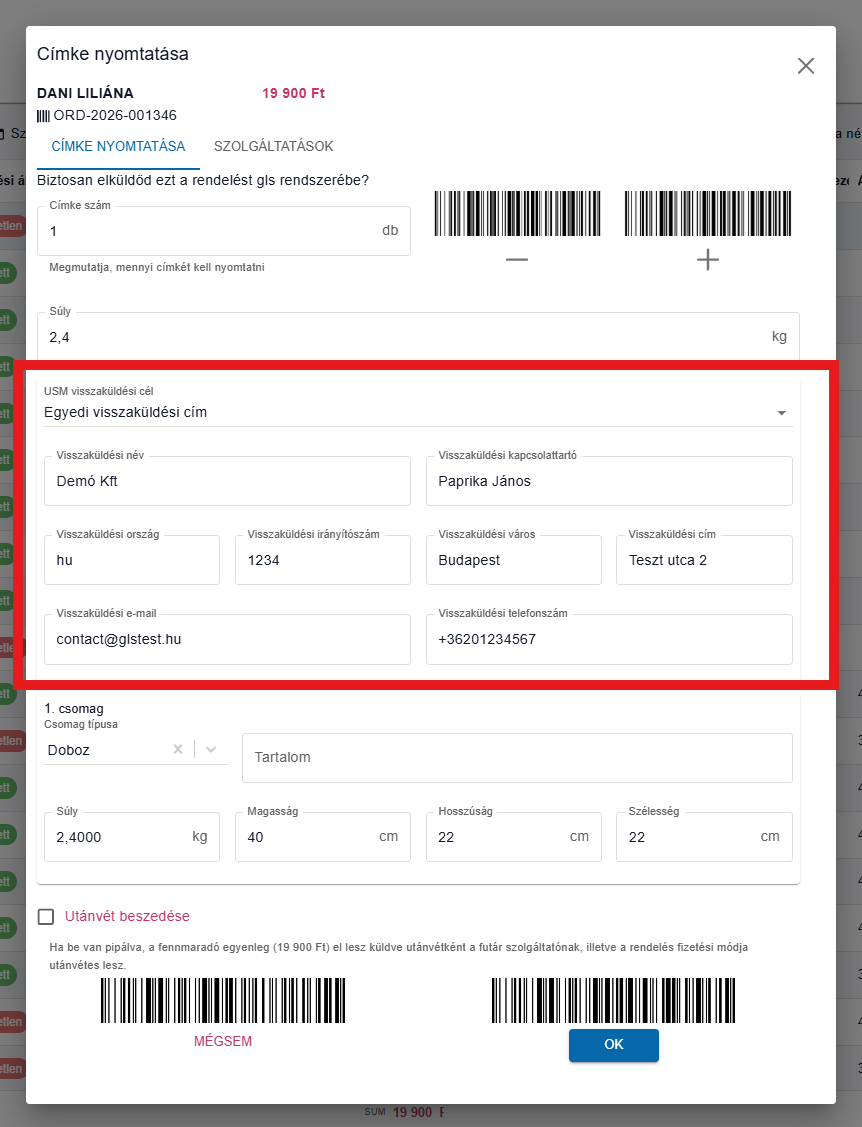This screenshot has width=862, height=1127.
Task: Clear the Doboz package type selection
Action: [x=178, y=749]
